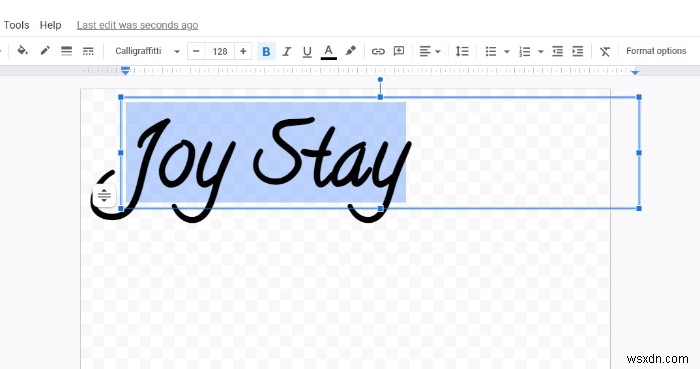Screen dimensions: 700x369
Task: Open the Tools menu
Action: click(17, 25)
